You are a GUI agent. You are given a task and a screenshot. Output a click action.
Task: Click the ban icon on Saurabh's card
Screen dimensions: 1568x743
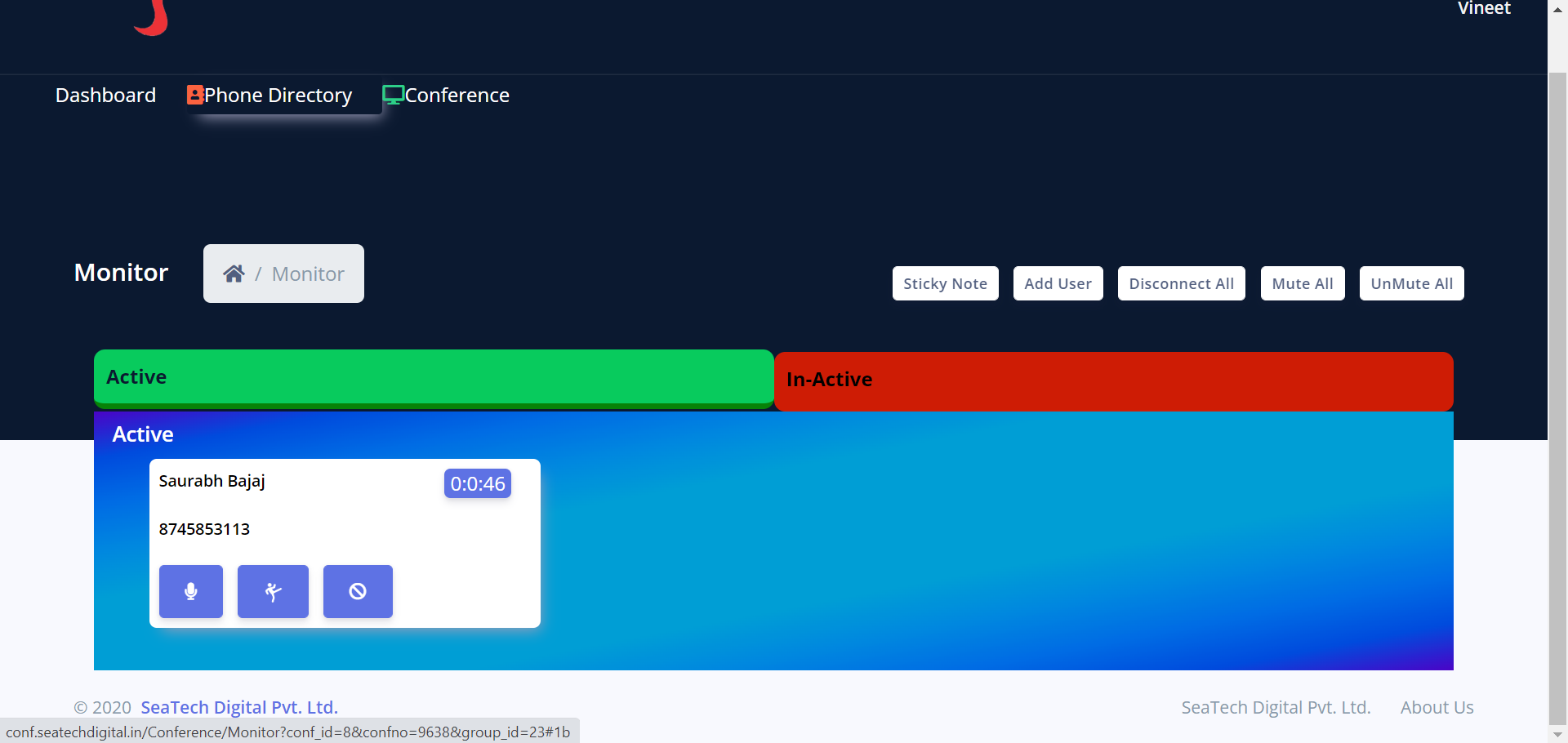[358, 591]
